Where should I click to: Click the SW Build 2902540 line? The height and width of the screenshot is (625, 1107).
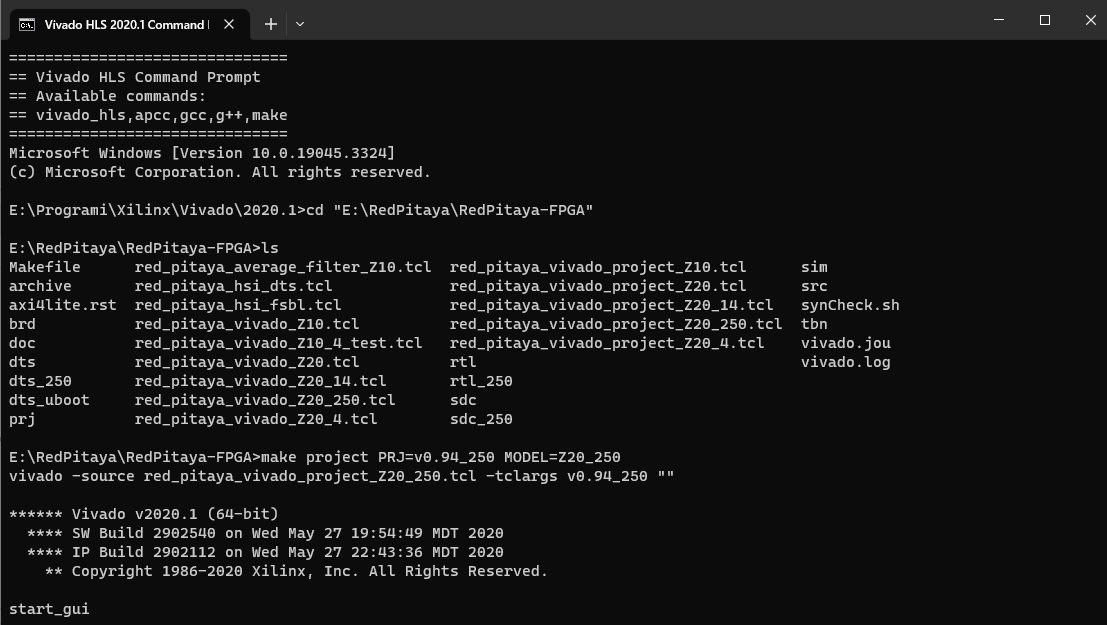[265, 533]
